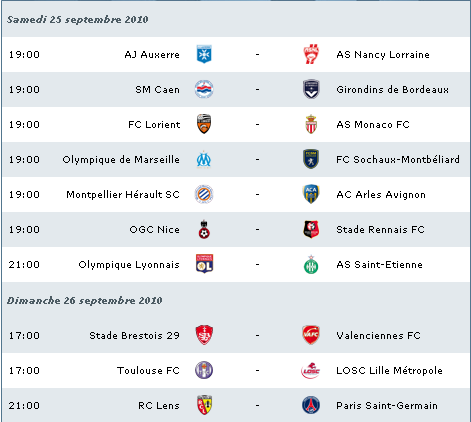Click the score dash for Lyonnais match
Screen dimensions: 471x422
coord(257,264)
